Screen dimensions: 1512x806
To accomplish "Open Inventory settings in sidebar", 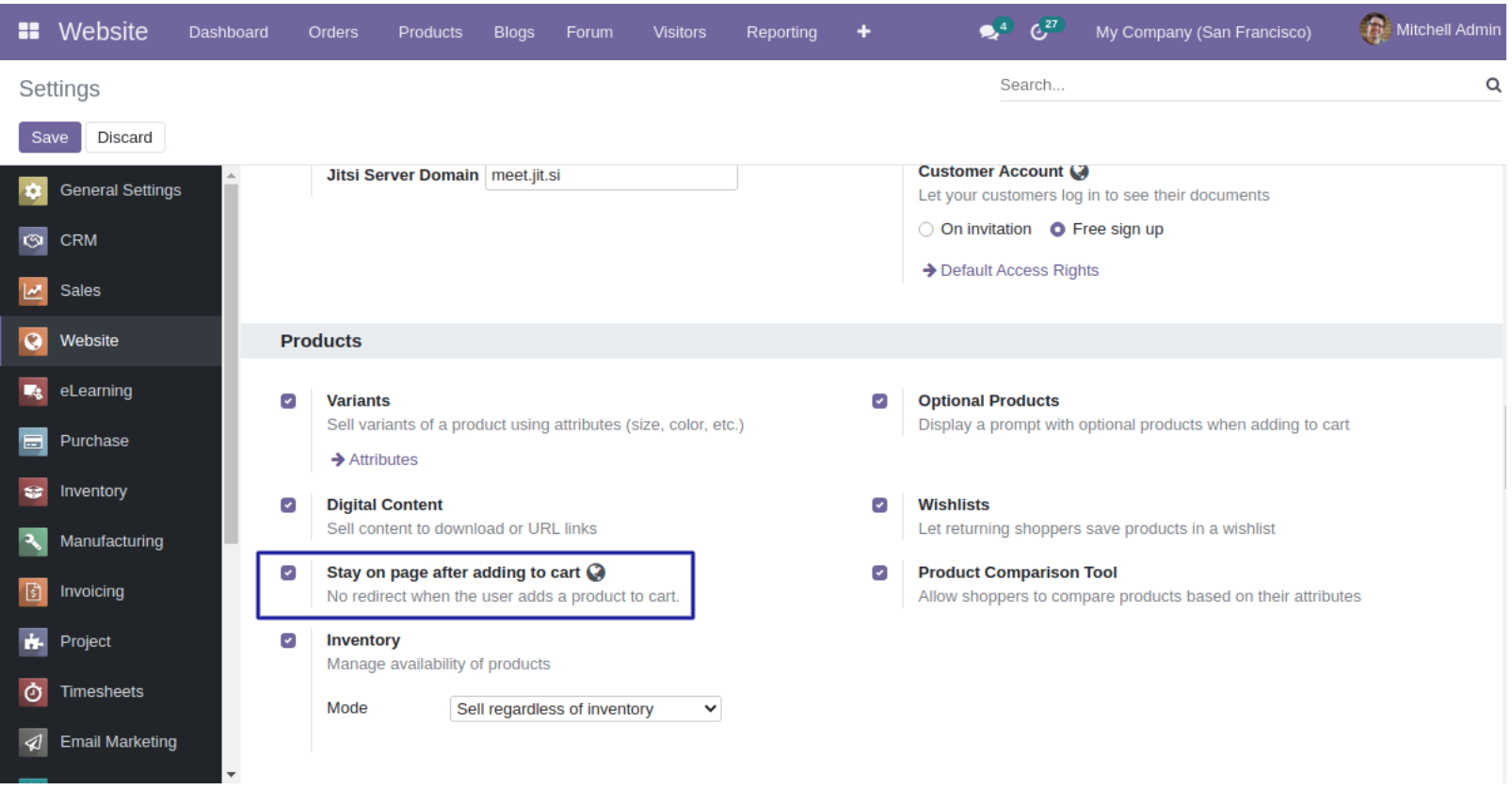I will click(93, 492).
